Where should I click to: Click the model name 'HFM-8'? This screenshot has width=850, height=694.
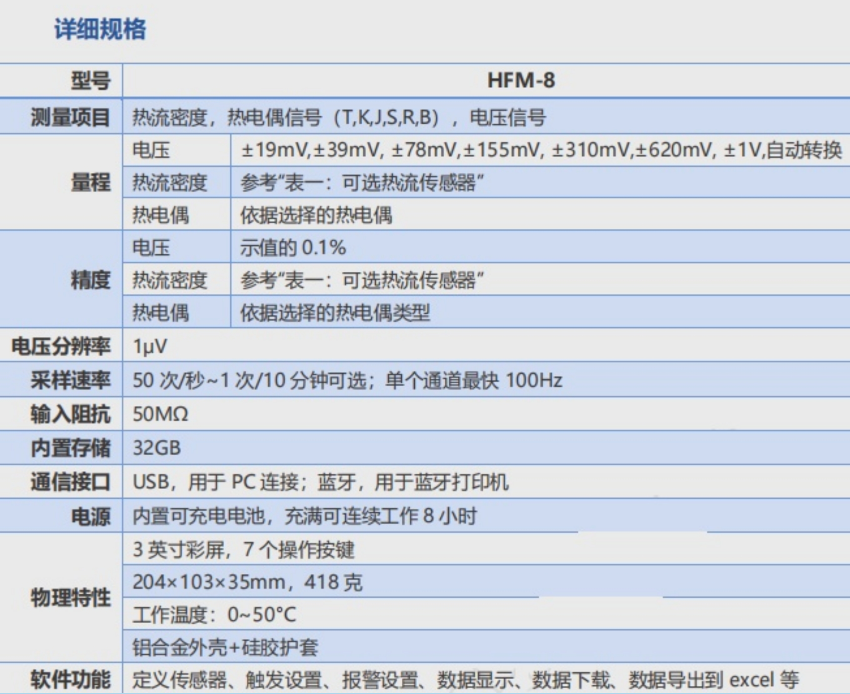tap(521, 80)
